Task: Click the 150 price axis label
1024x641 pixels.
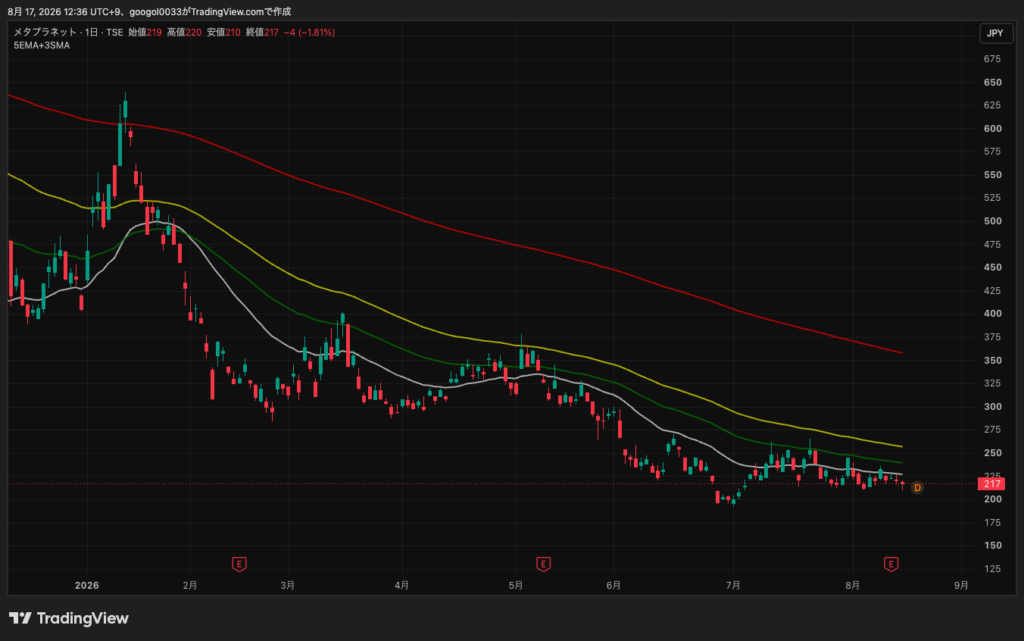Action: [x=992, y=546]
